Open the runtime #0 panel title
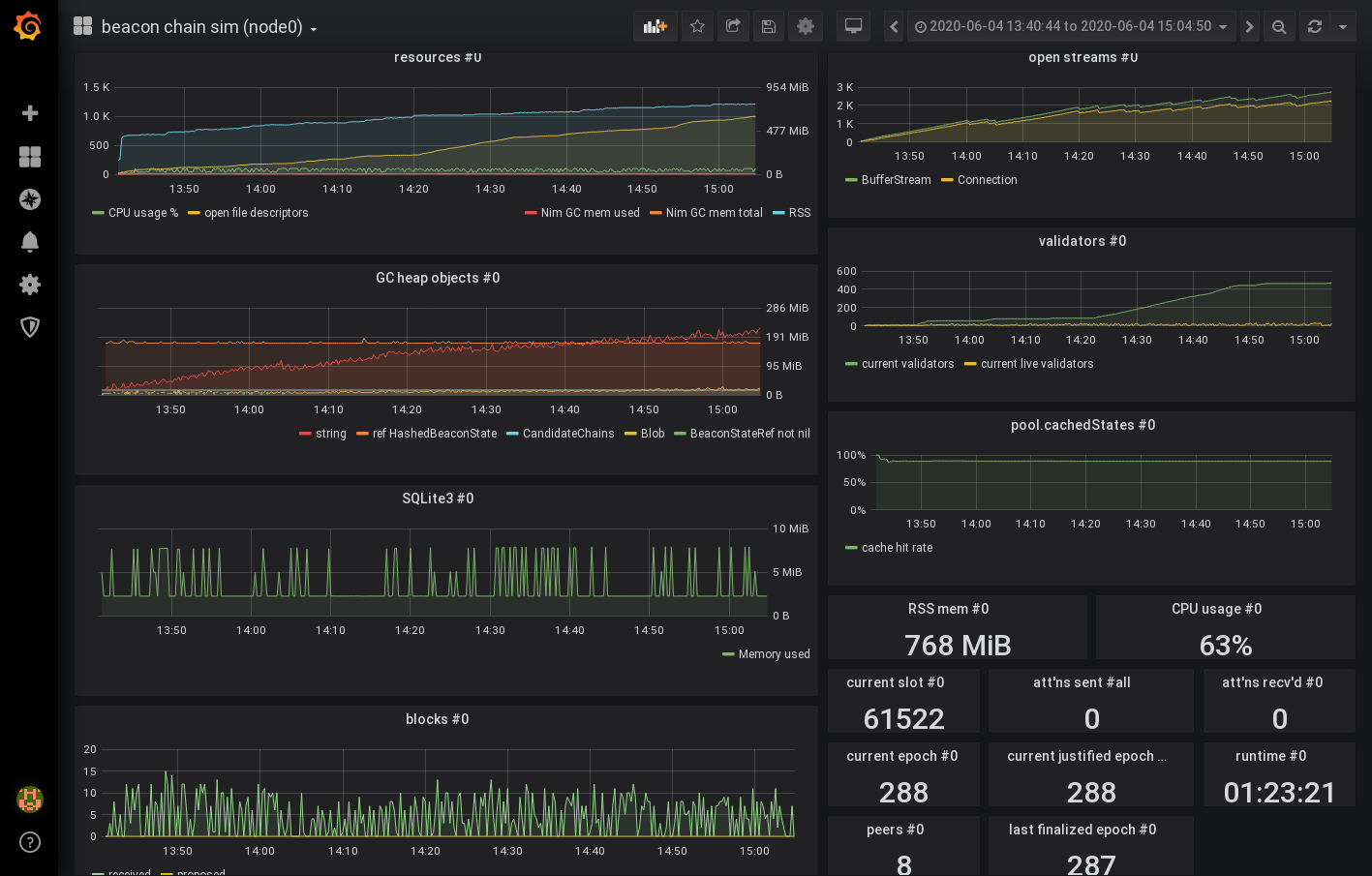 click(x=1270, y=756)
